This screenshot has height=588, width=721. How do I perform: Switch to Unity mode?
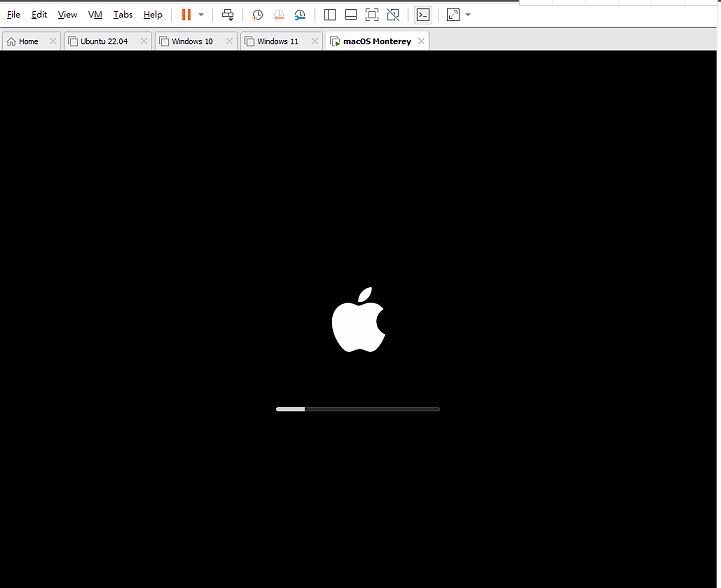click(393, 15)
